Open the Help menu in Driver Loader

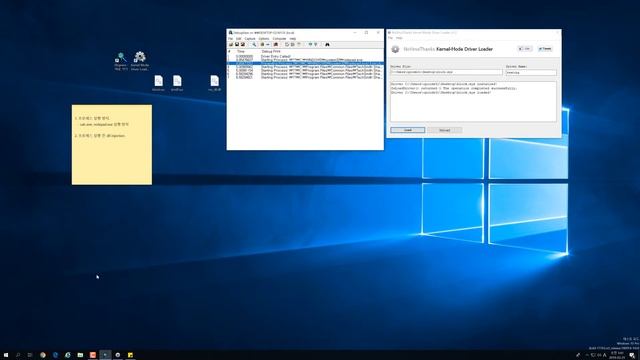coord(399,38)
